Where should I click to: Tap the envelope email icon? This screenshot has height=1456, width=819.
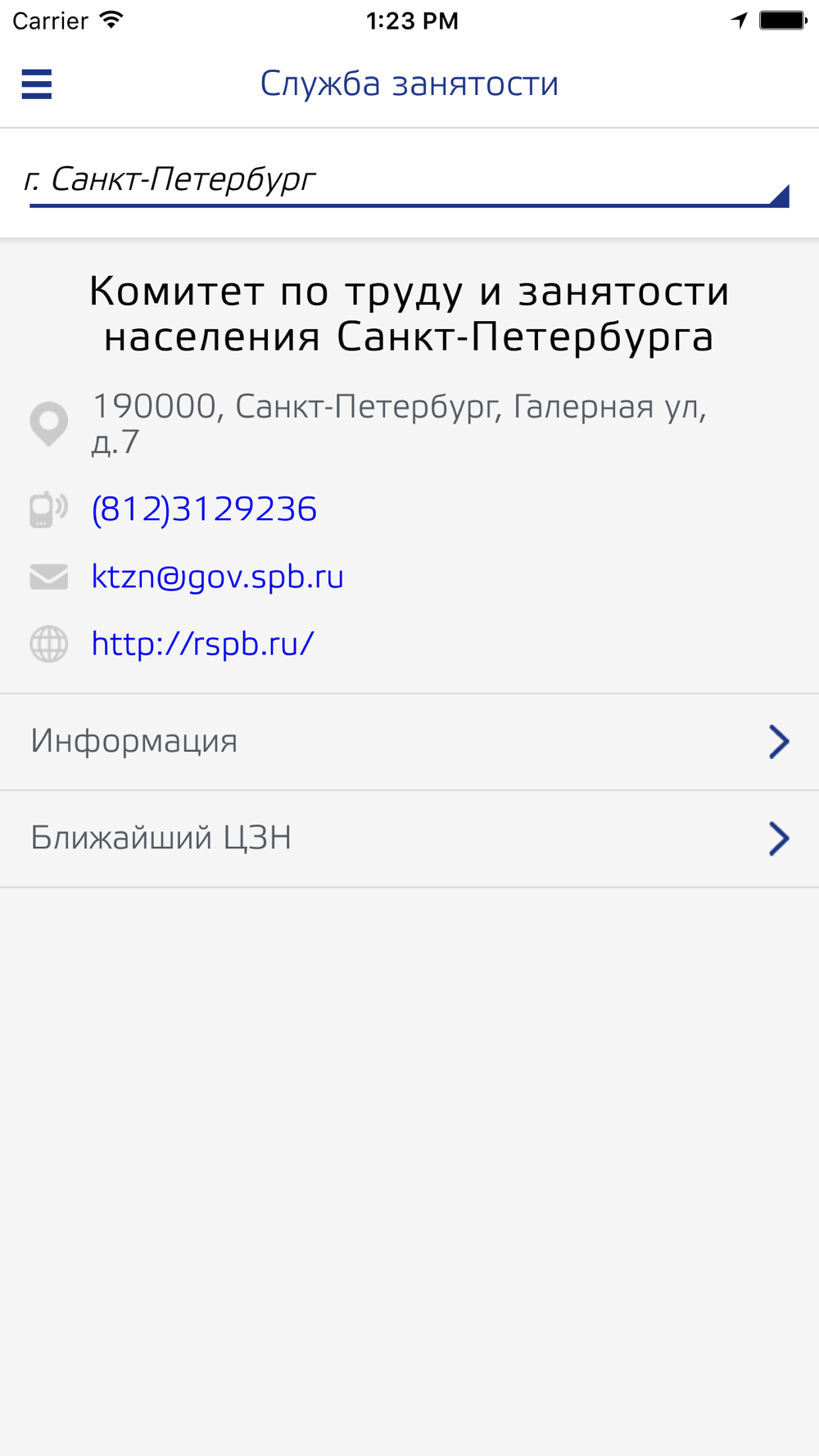point(49,577)
